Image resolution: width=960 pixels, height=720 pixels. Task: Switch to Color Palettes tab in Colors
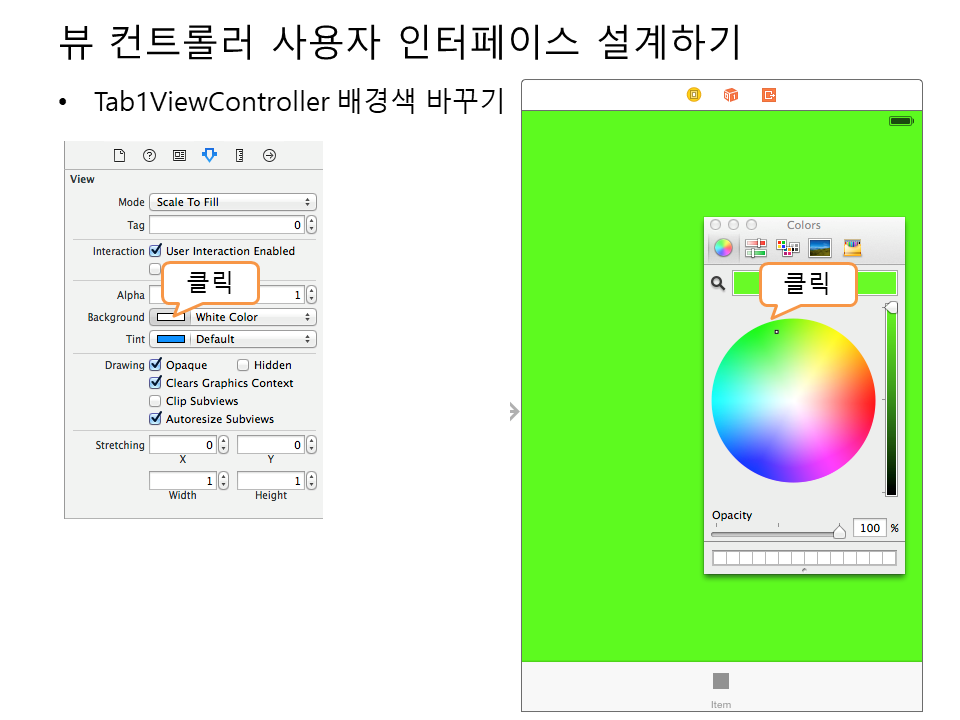tap(787, 248)
